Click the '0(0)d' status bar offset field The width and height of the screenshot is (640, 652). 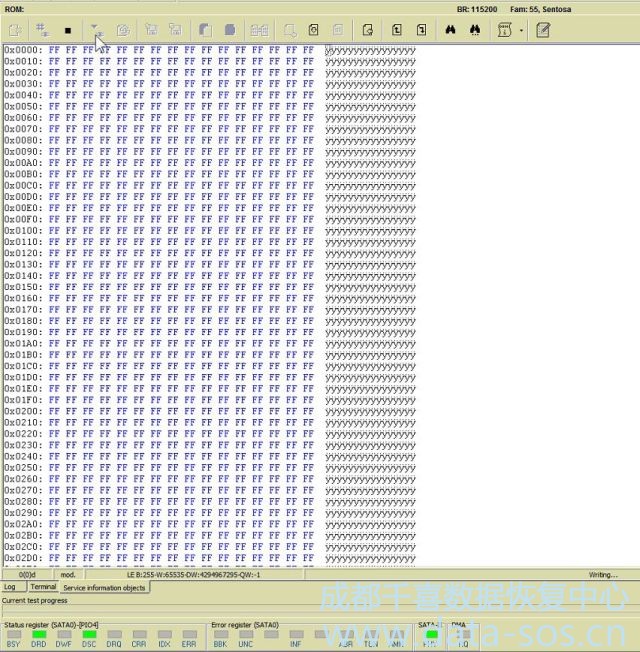coord(27,575)
